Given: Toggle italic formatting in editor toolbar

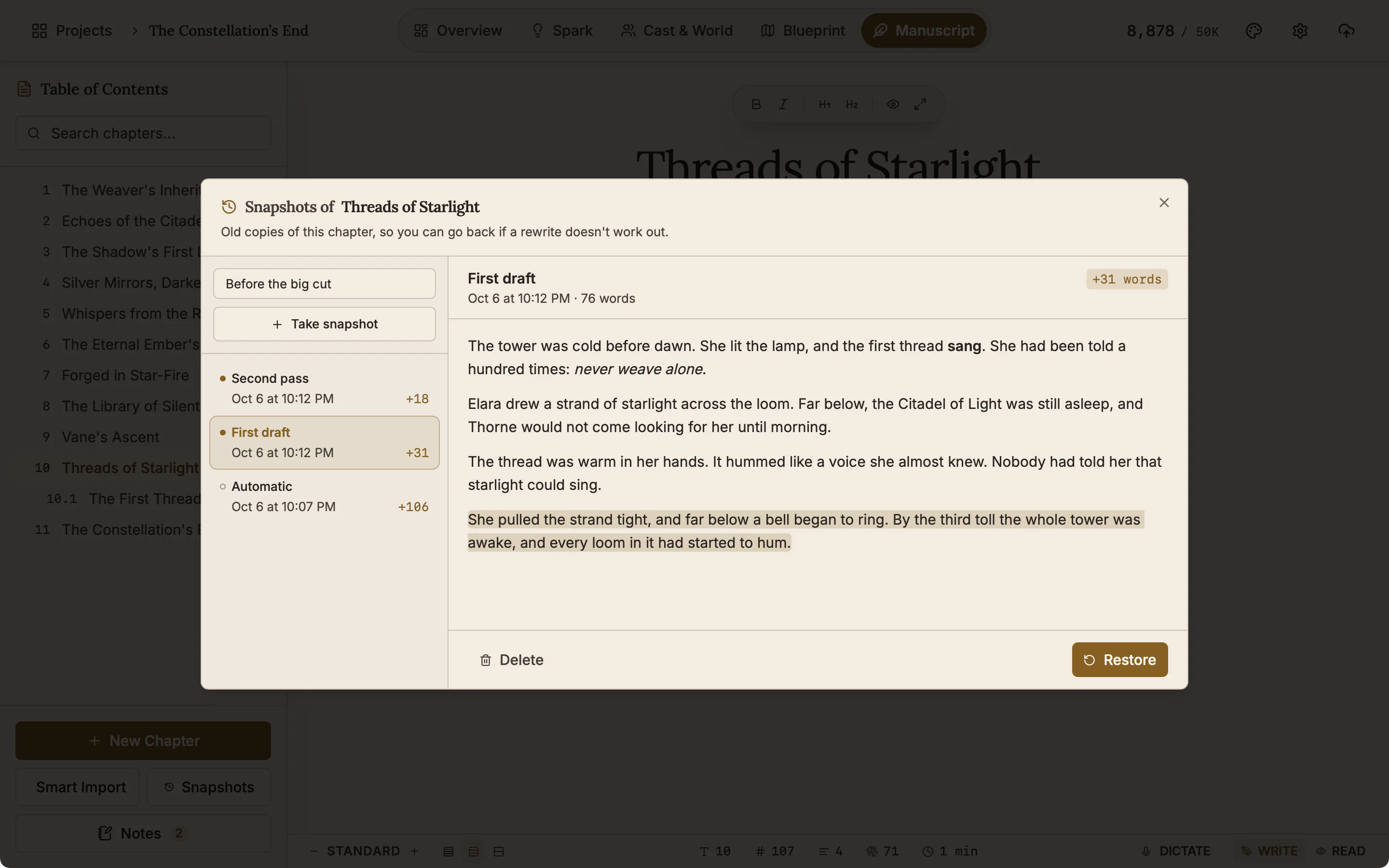Looking at the screenshot, I should [x=783, y=104].
